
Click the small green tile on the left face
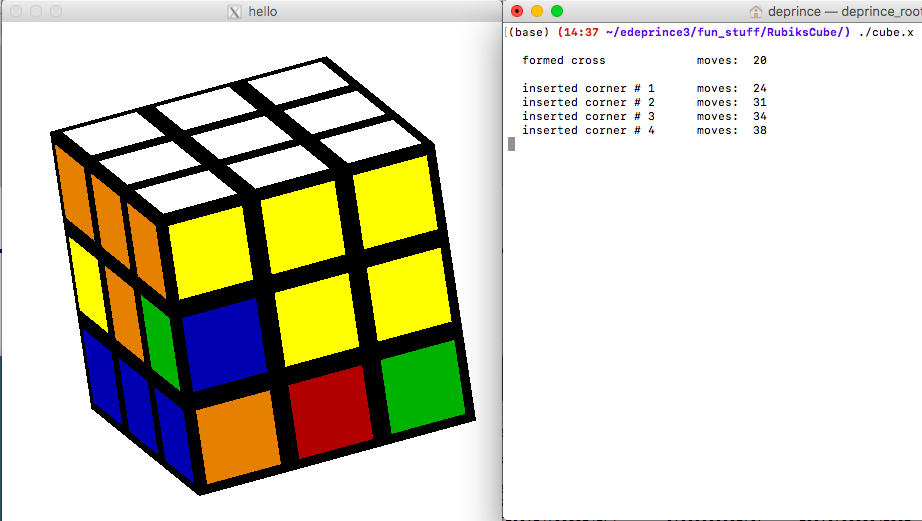click(159, 340)
